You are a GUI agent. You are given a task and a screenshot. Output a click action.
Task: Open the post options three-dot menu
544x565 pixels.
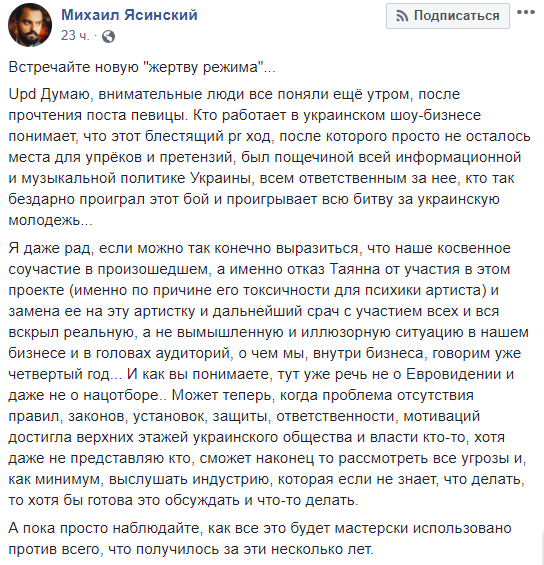click(525, 12)
